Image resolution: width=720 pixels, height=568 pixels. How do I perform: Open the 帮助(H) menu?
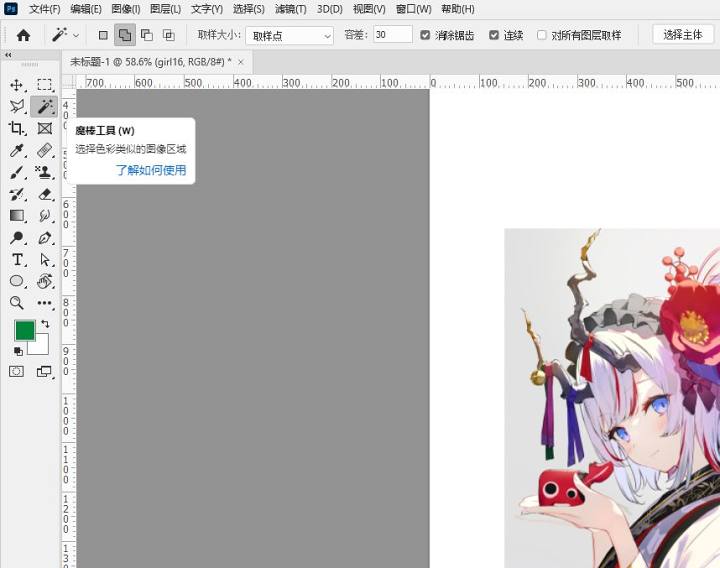point(457,9)
